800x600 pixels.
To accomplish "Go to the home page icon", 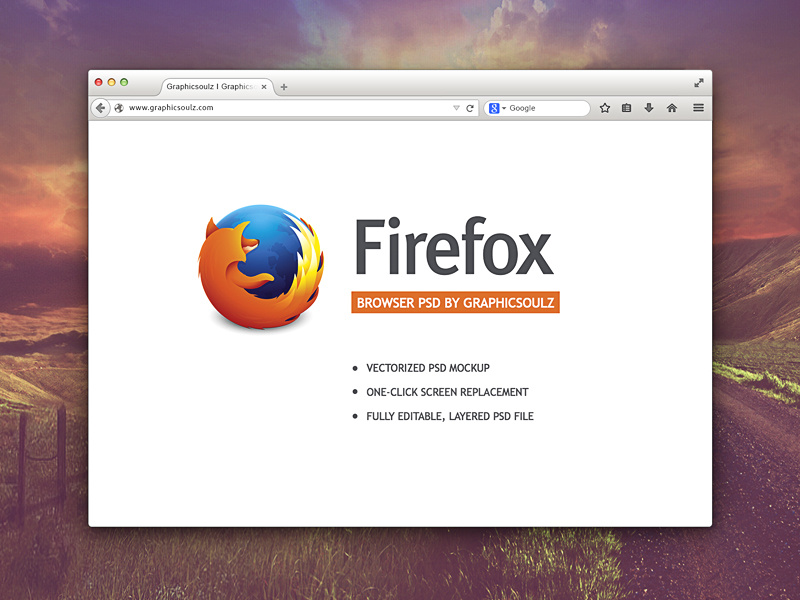I will pyautogui.click(x=672, y=108).
